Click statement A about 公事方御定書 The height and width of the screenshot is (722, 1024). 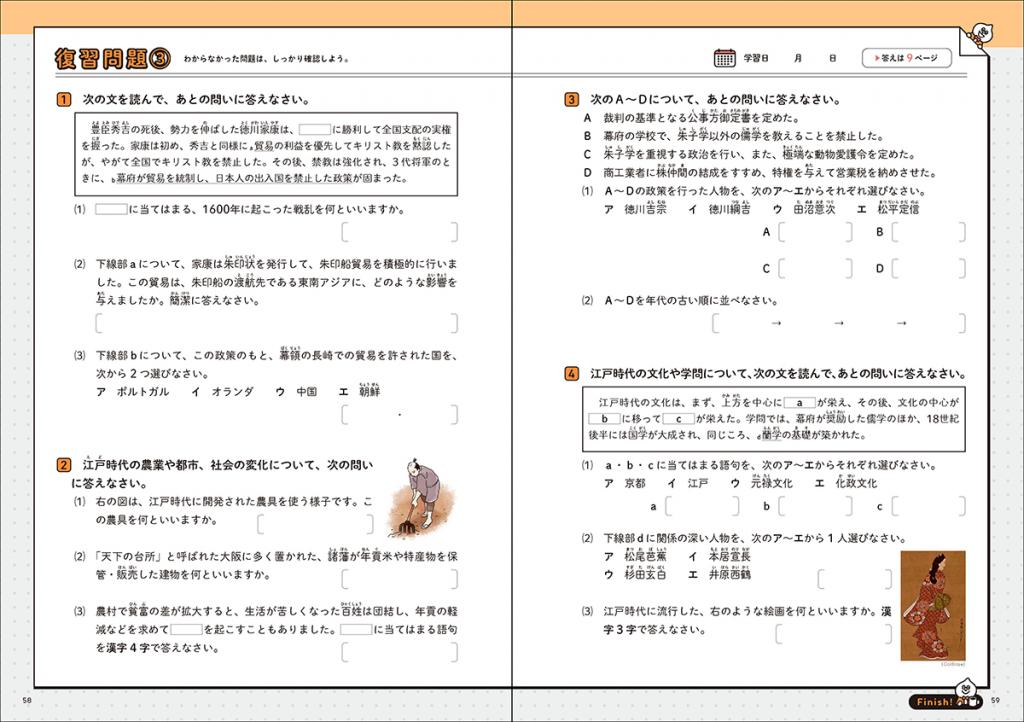tap(691, 118)
